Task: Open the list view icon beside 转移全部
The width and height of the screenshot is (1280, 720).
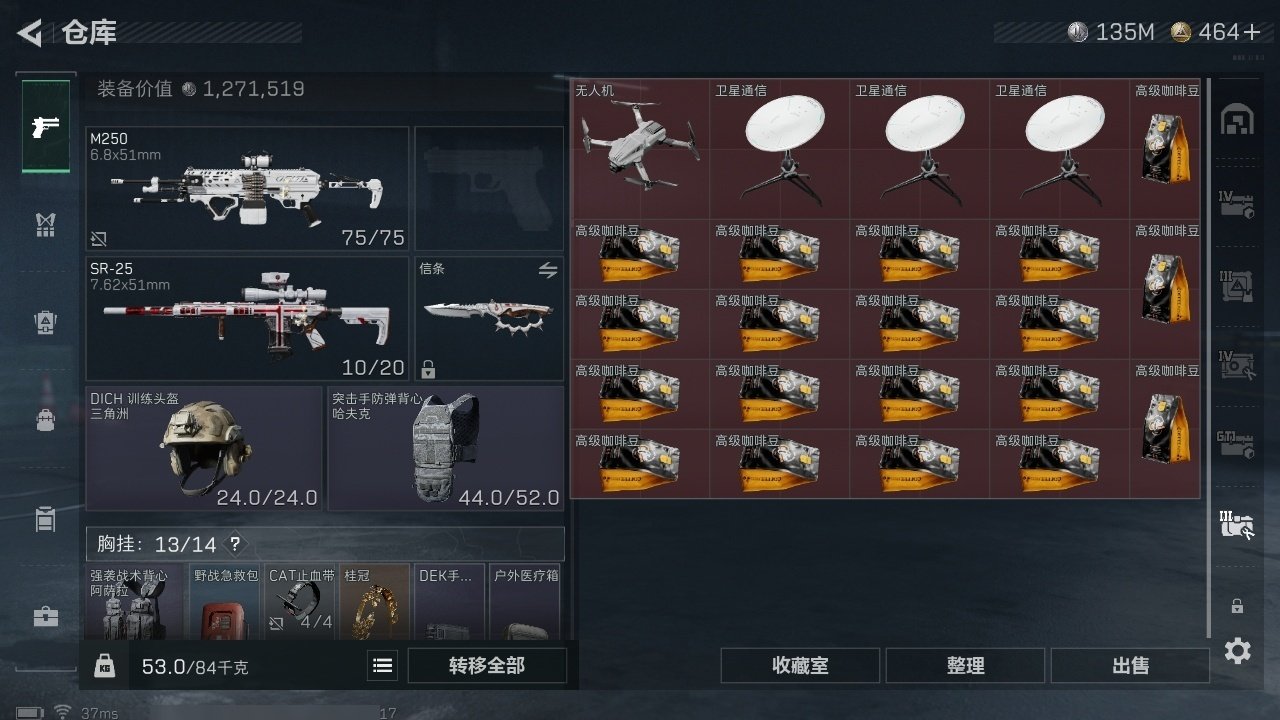Action: click(x=382, y=665)
